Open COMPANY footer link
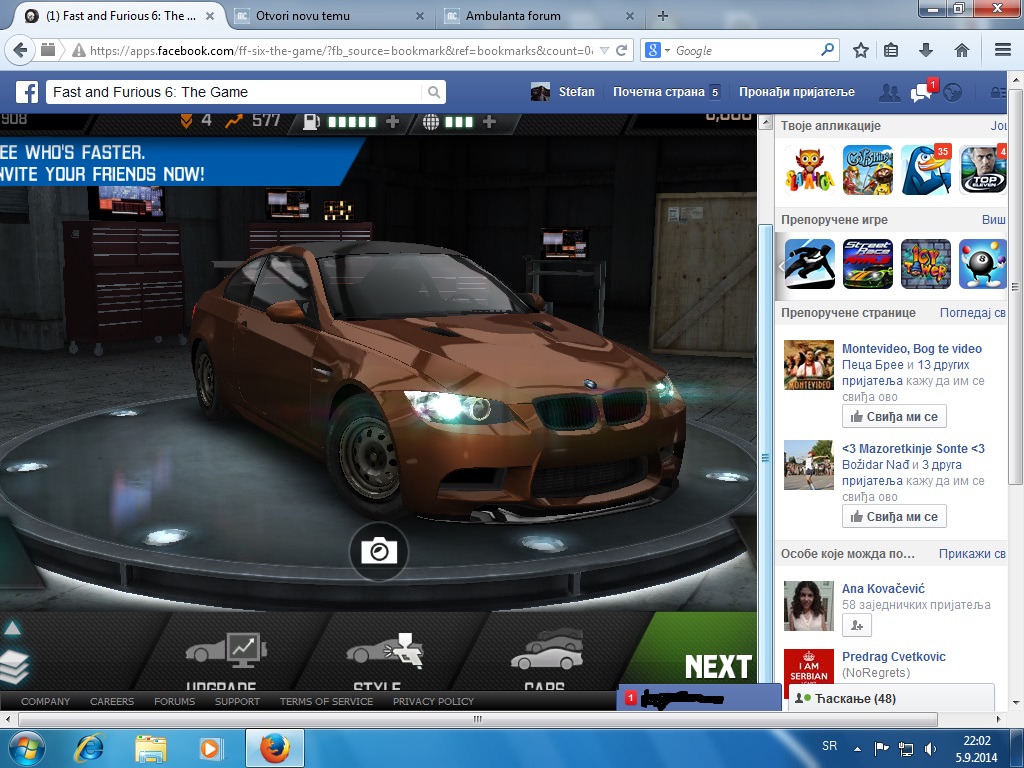 45,701
